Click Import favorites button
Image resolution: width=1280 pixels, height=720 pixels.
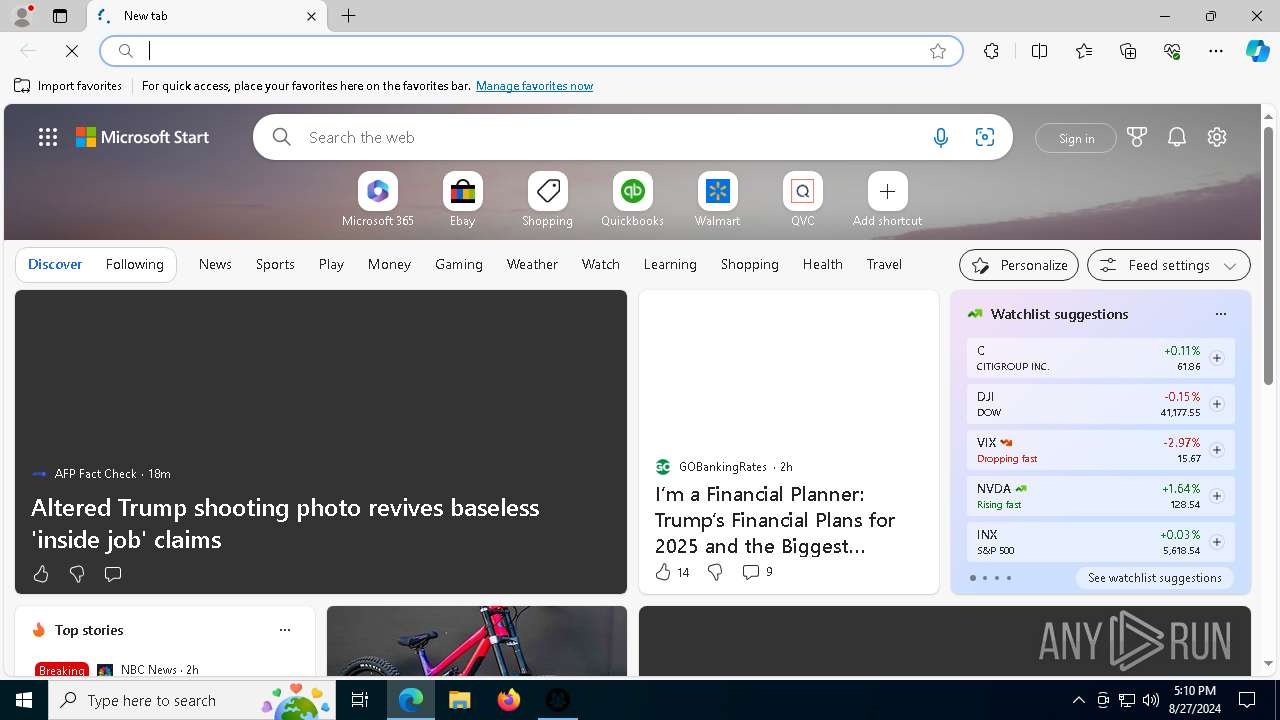[x=68, y=86]
